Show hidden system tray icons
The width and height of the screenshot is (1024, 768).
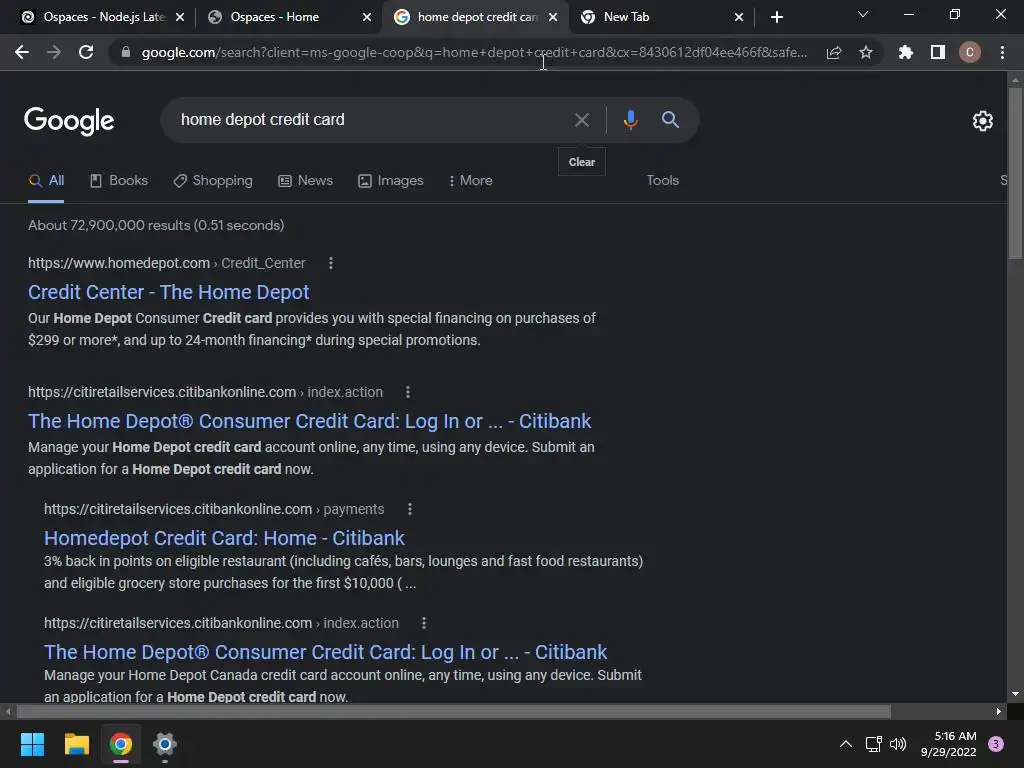click(x=846, y=744)
